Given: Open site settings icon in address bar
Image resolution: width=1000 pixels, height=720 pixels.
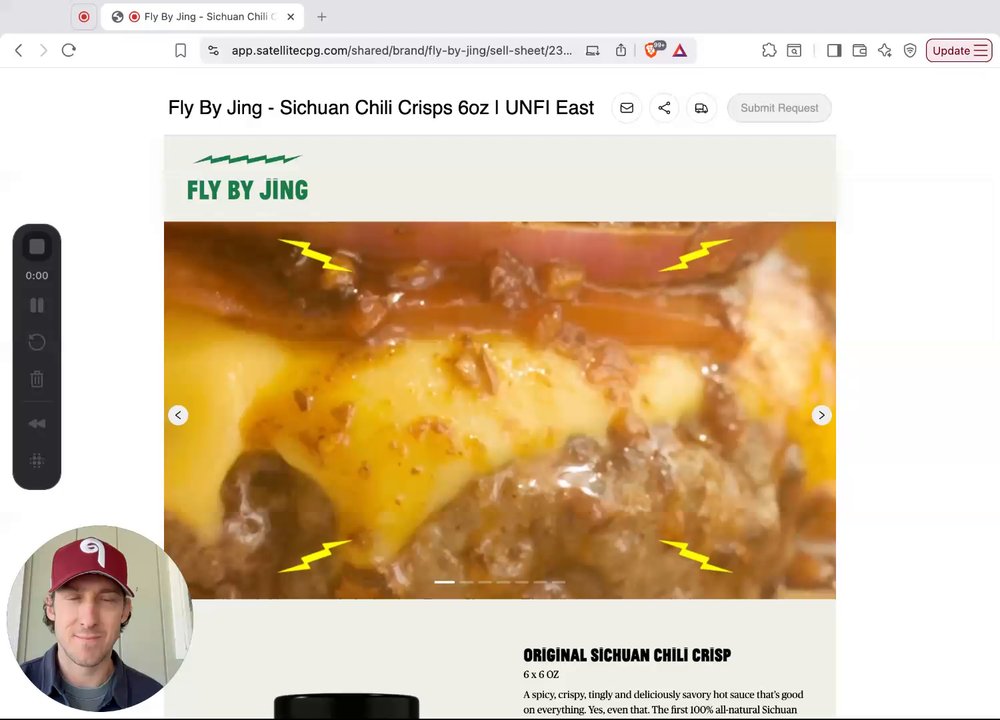Looking at the screenshot, I should pyautogui.click(x=214, y=50).
